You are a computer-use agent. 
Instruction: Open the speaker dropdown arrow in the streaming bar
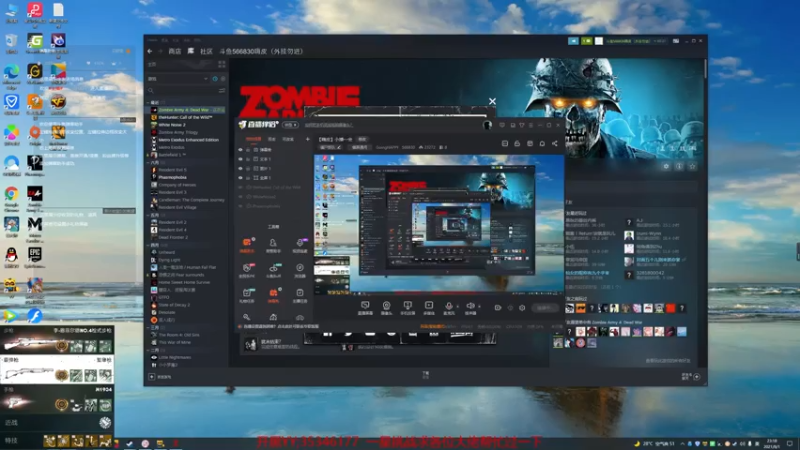[x=479, y=307]
